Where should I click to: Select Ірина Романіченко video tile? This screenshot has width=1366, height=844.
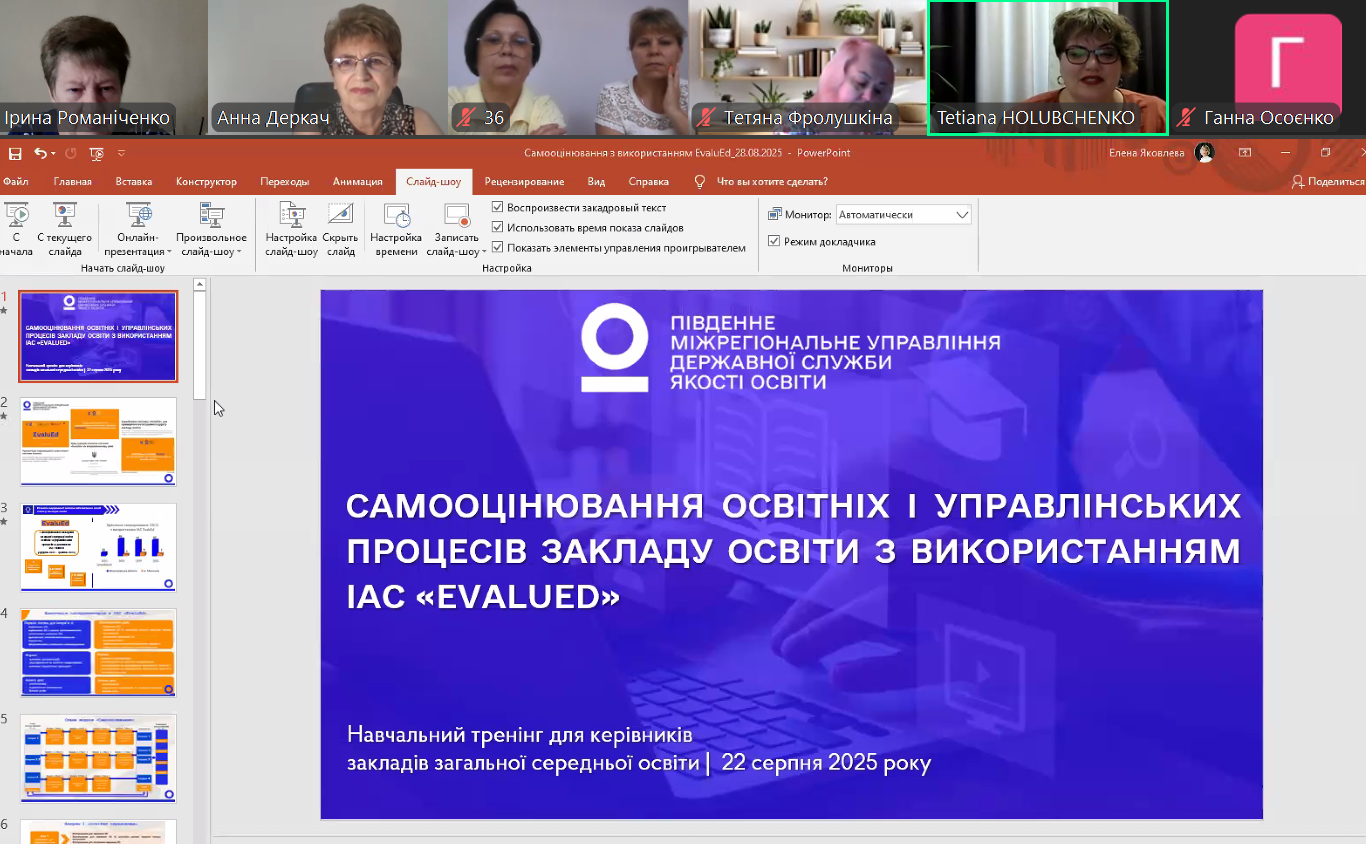coord(103,67)
